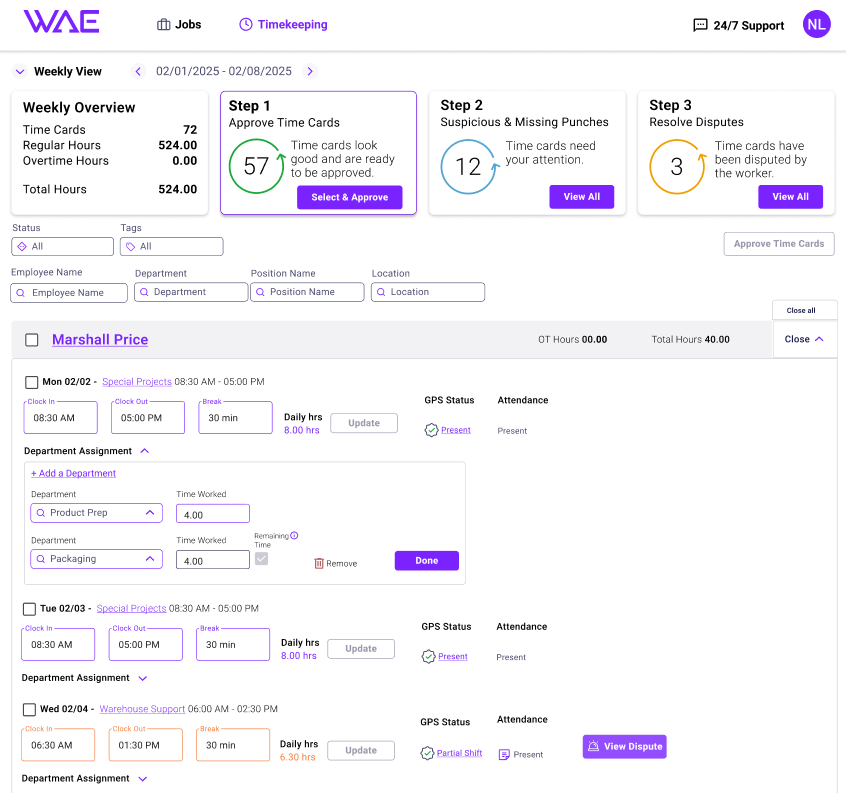Viewport: 846px width, 793px height.
Task: Click the Wed 02/04 attendance note icon
Action: 504,754
